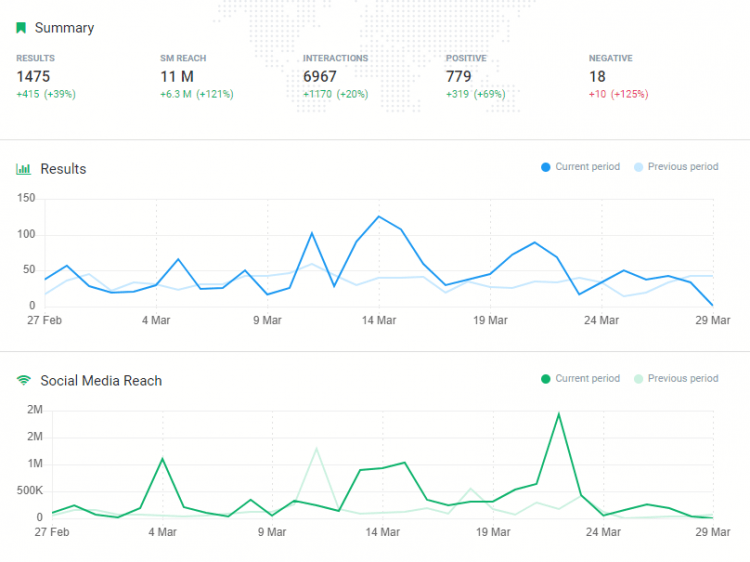The height and width of the screenshot is (562, 750).
Task: Click 4 Mar label on Social Media Reach axis
Action: [x=162, y=532]
